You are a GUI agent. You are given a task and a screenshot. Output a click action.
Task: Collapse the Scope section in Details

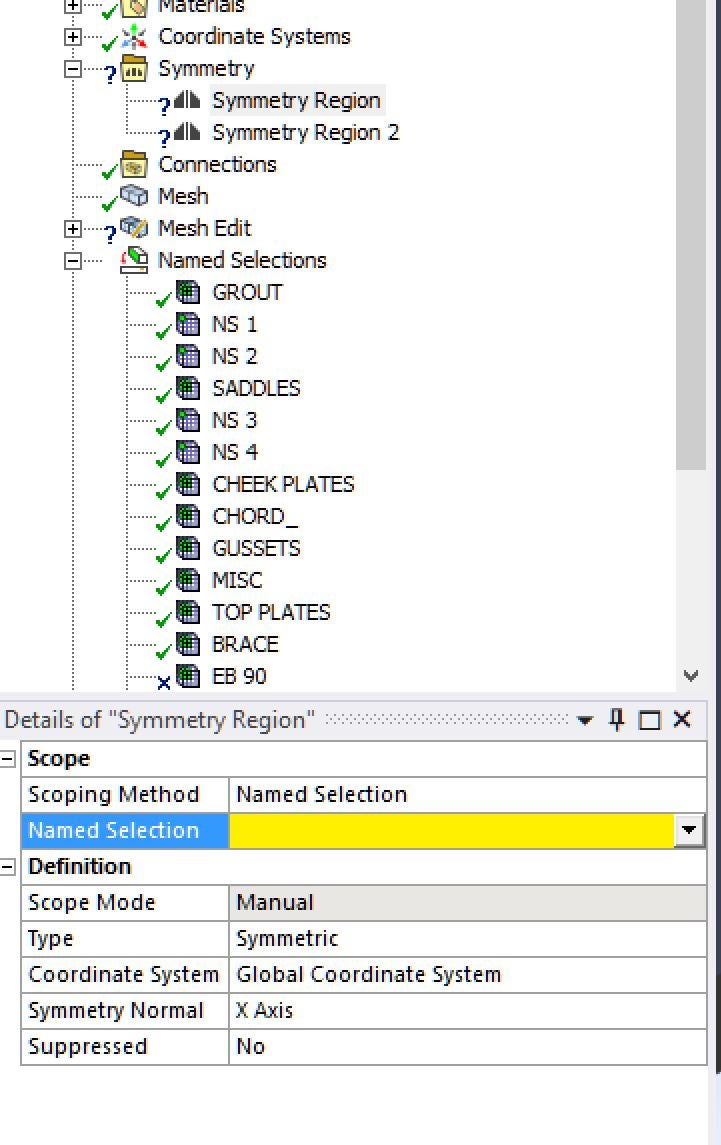click(7, 759)
